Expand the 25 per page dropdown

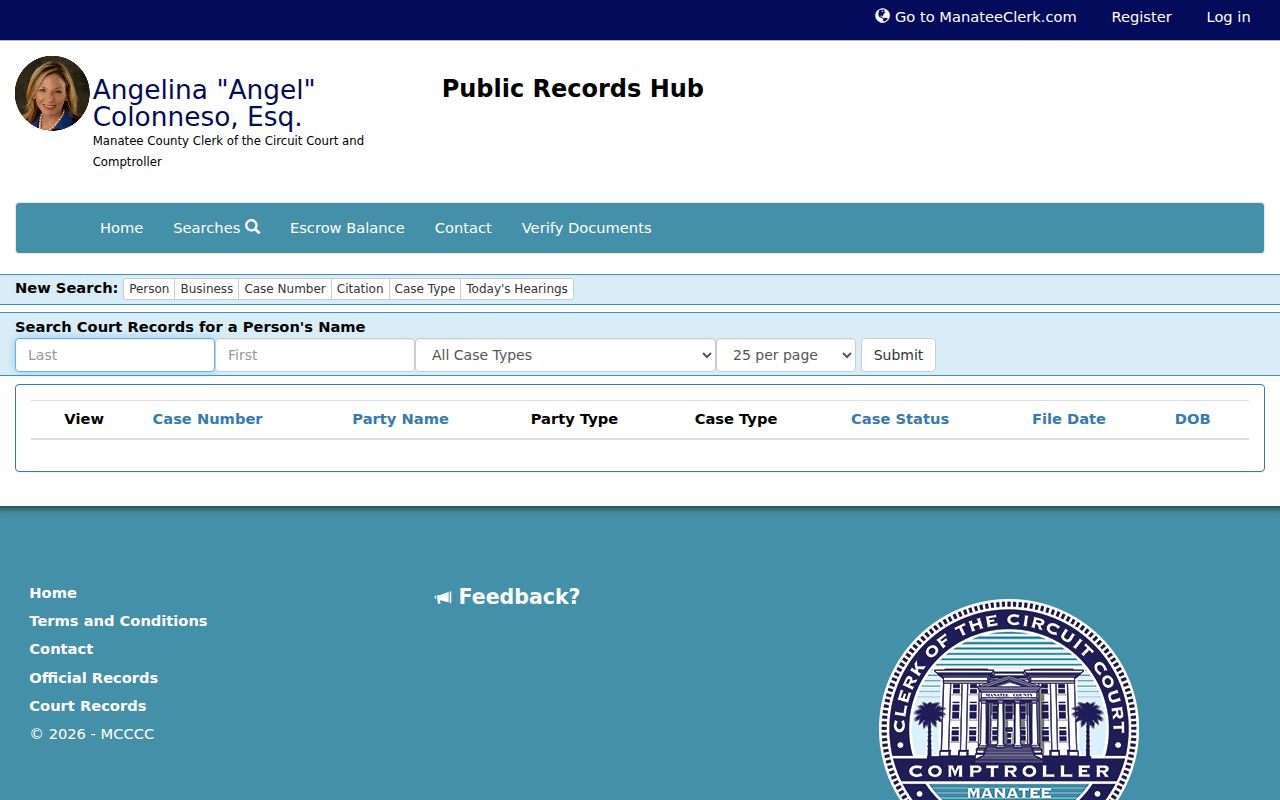coord(786,355)
